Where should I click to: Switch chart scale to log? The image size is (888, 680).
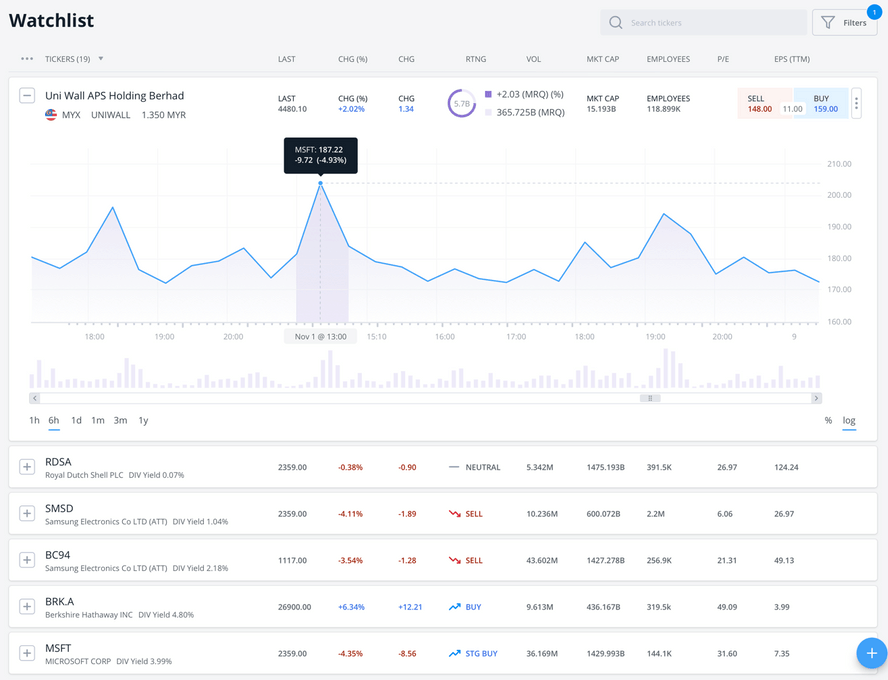pos(849,420)
